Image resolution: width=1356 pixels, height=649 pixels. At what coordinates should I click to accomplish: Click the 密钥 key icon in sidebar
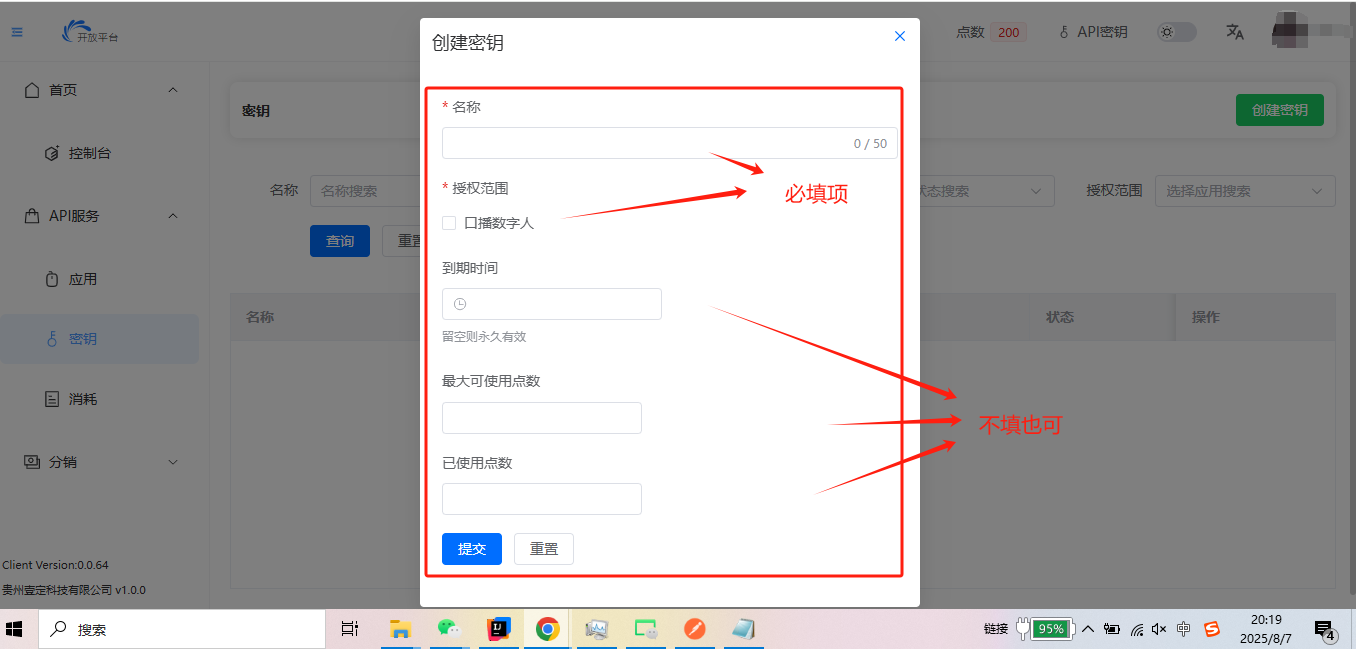tap(53, 339)
